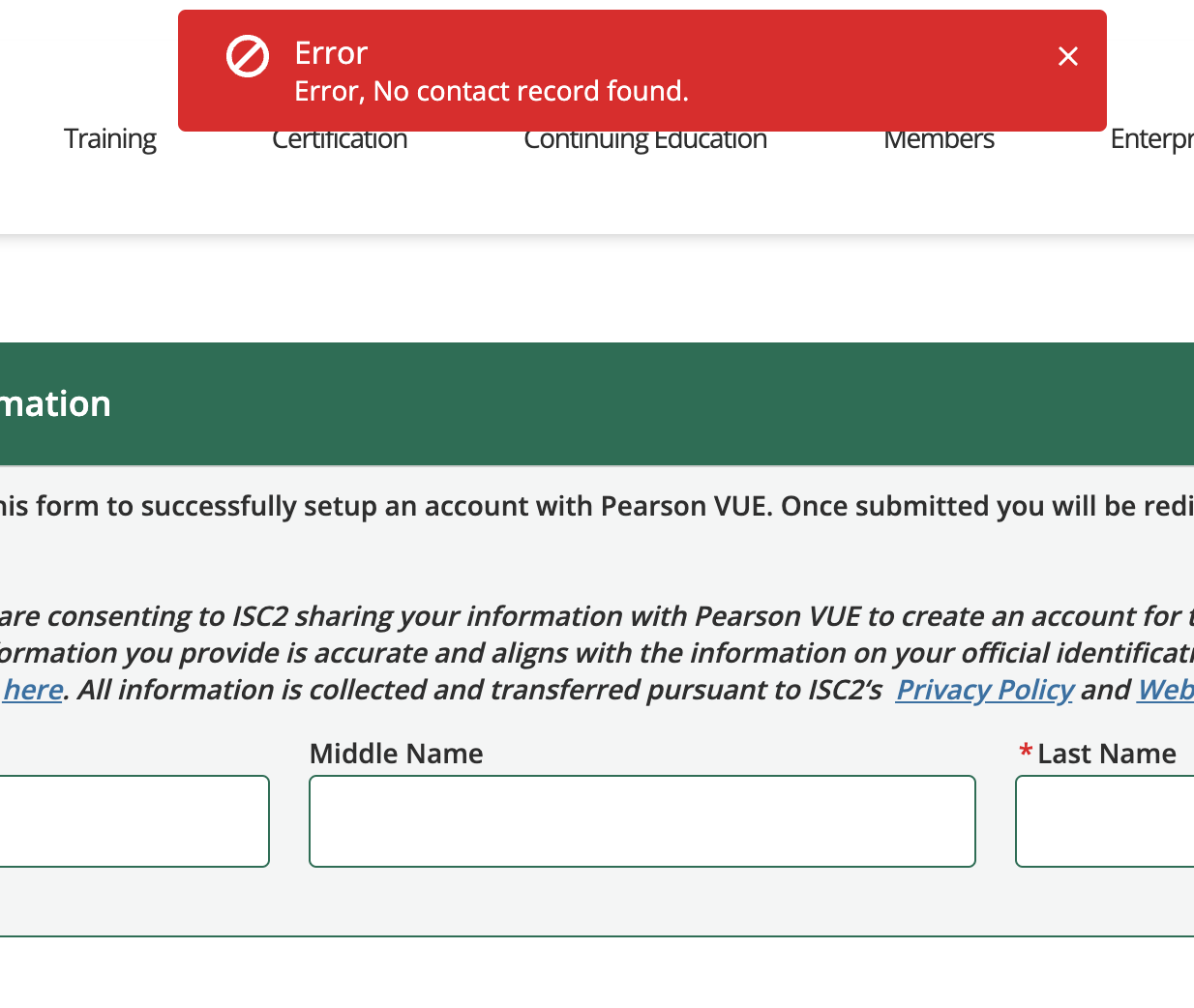Open the Continuing Education navigation menu
This screenshot has width=1194, height=1008.
coord(644,138)
